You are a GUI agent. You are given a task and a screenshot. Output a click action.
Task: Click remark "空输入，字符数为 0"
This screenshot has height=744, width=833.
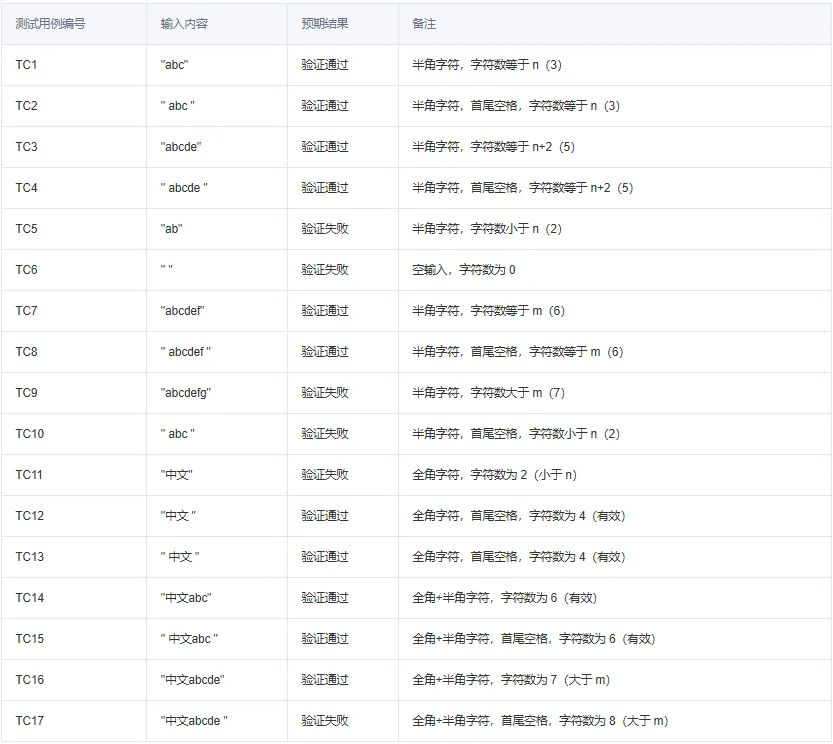pos(464,269)
